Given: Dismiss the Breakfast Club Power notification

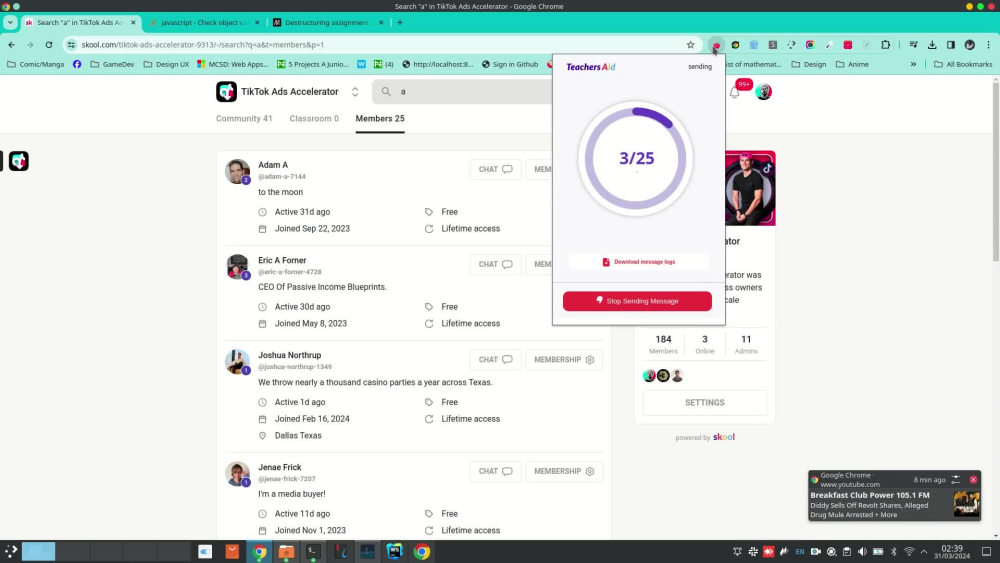Looking at the screenshot, I should click(x=973, y=479).
